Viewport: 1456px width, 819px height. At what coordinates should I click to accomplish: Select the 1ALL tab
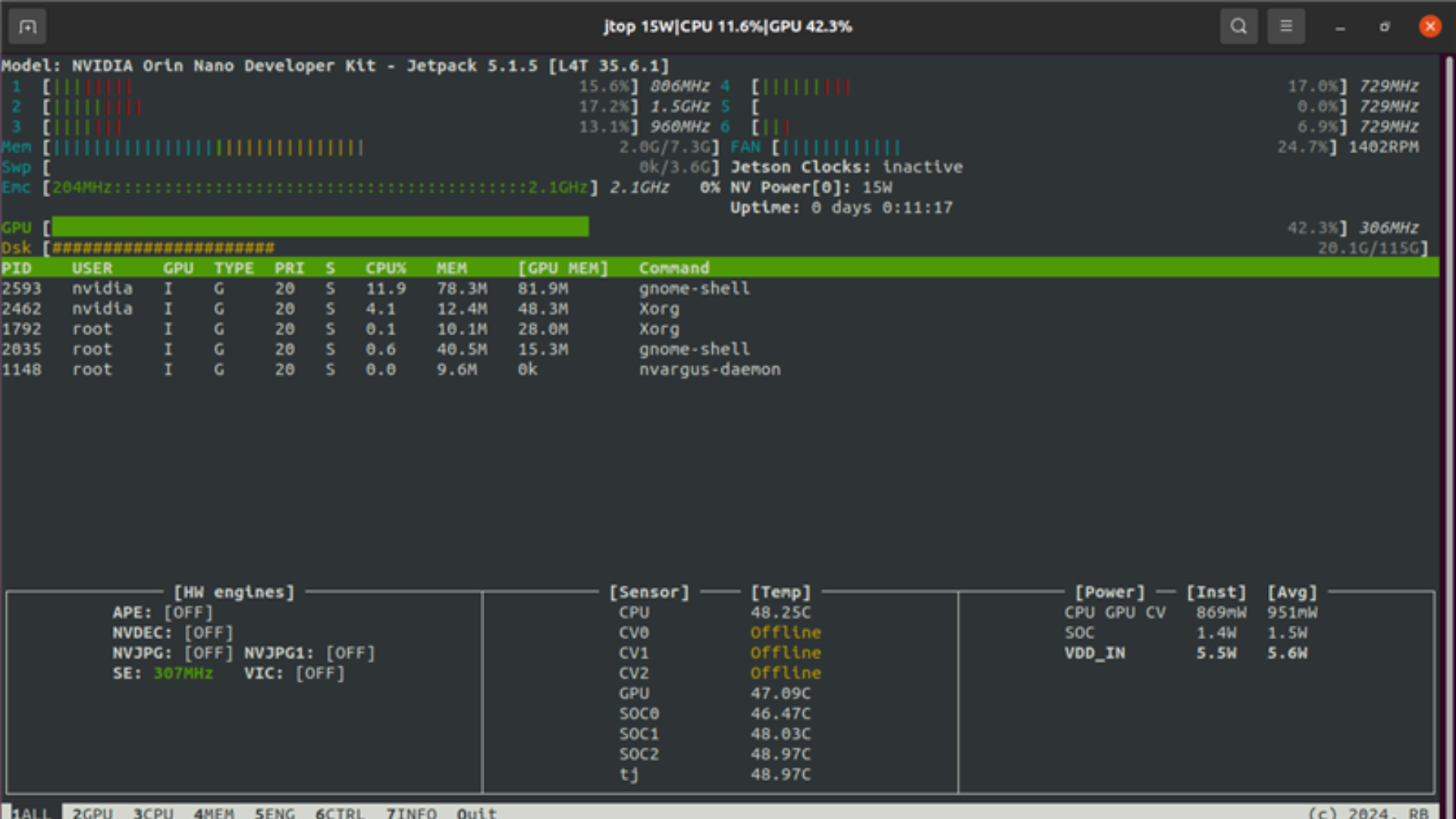click(30, 812)
